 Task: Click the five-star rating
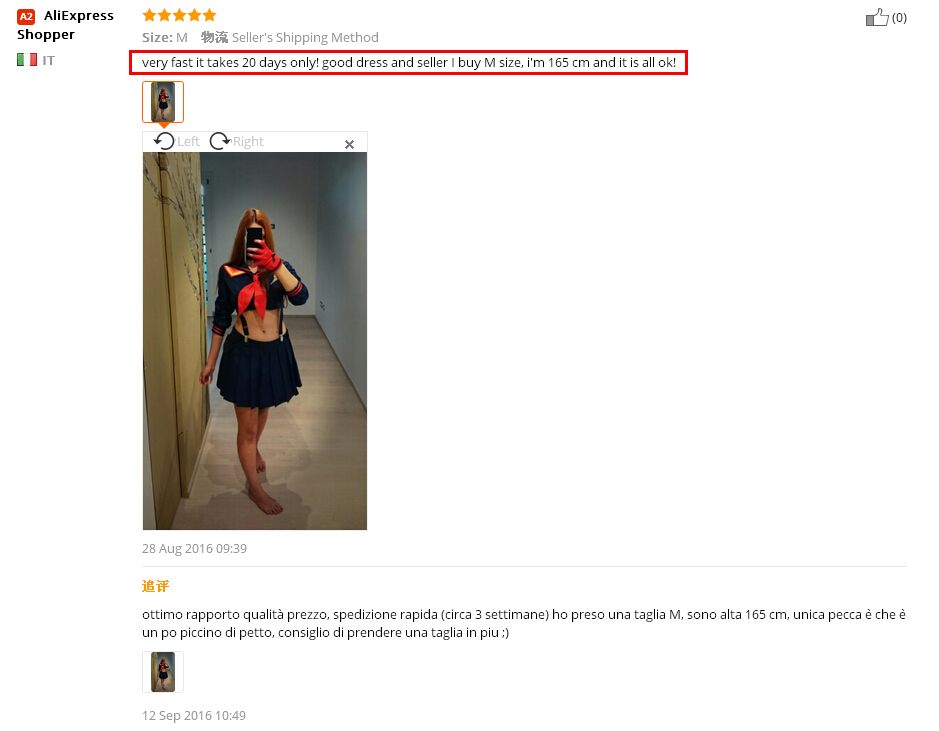point(179,15)
